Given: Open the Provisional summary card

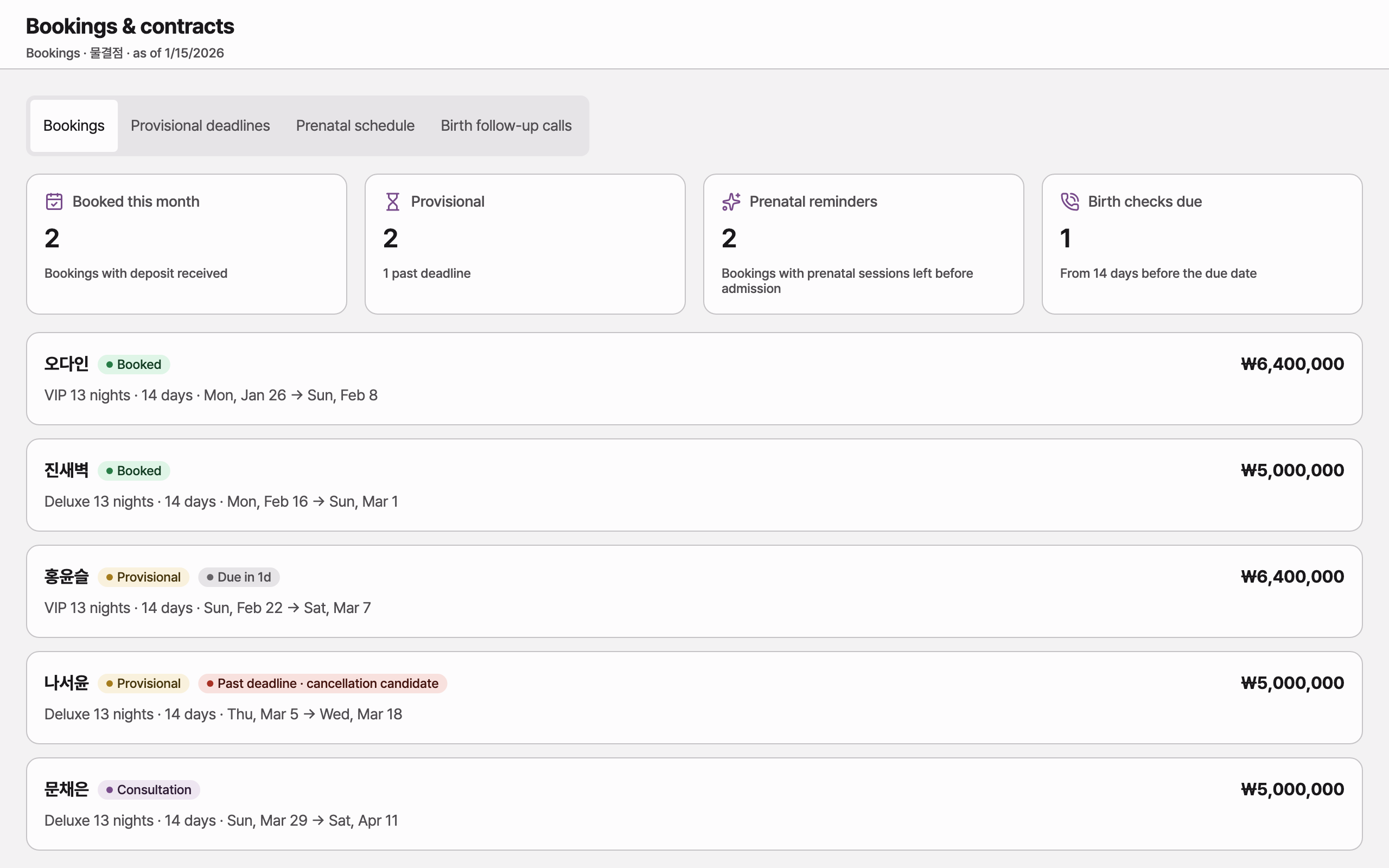Looking at the screenshot, I should tap(525, 244).
